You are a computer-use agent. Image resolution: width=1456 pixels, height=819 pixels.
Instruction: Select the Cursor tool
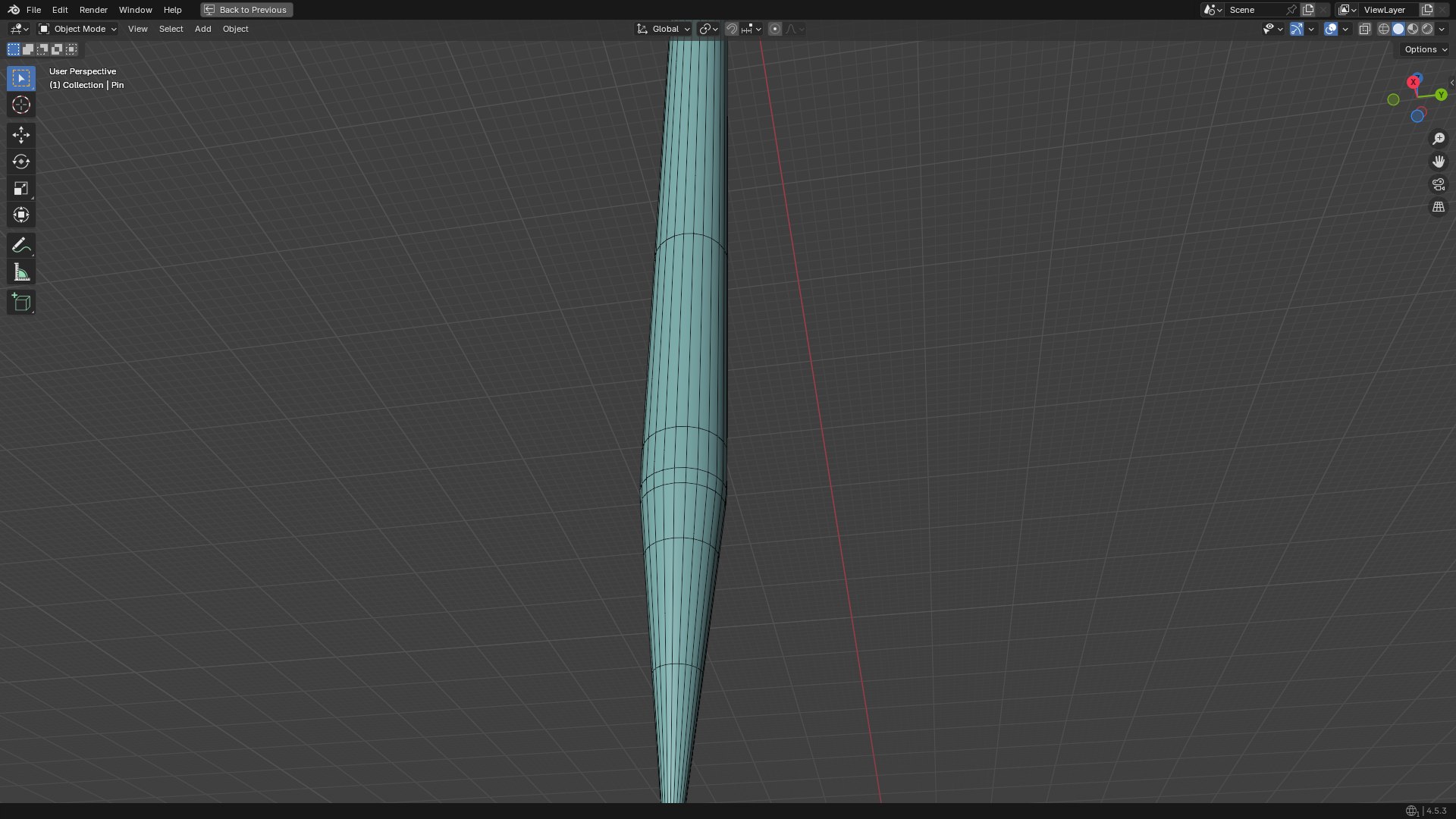coord(21,105)
